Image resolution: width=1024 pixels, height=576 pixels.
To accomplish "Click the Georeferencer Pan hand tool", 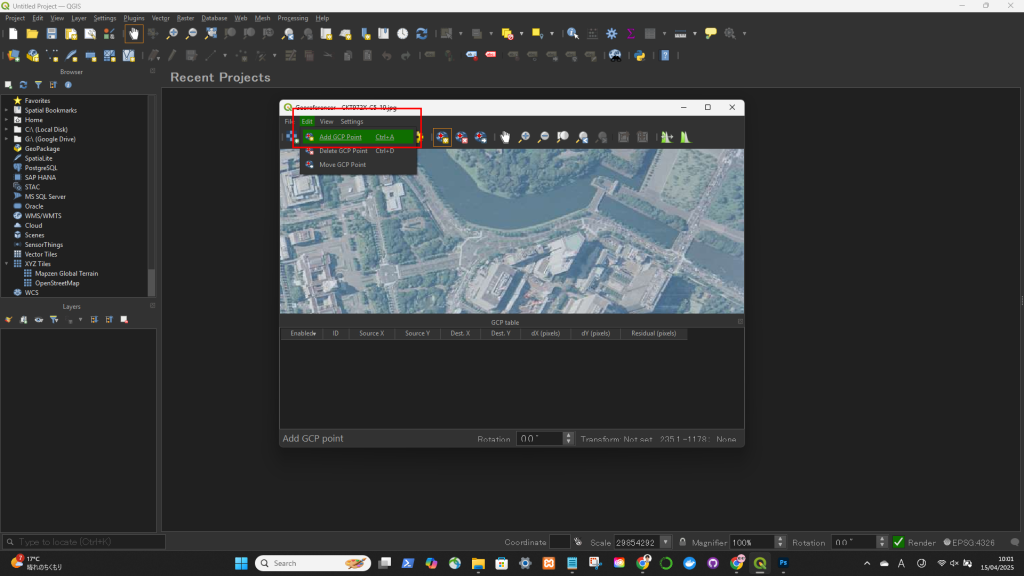I will pos(505,137).
